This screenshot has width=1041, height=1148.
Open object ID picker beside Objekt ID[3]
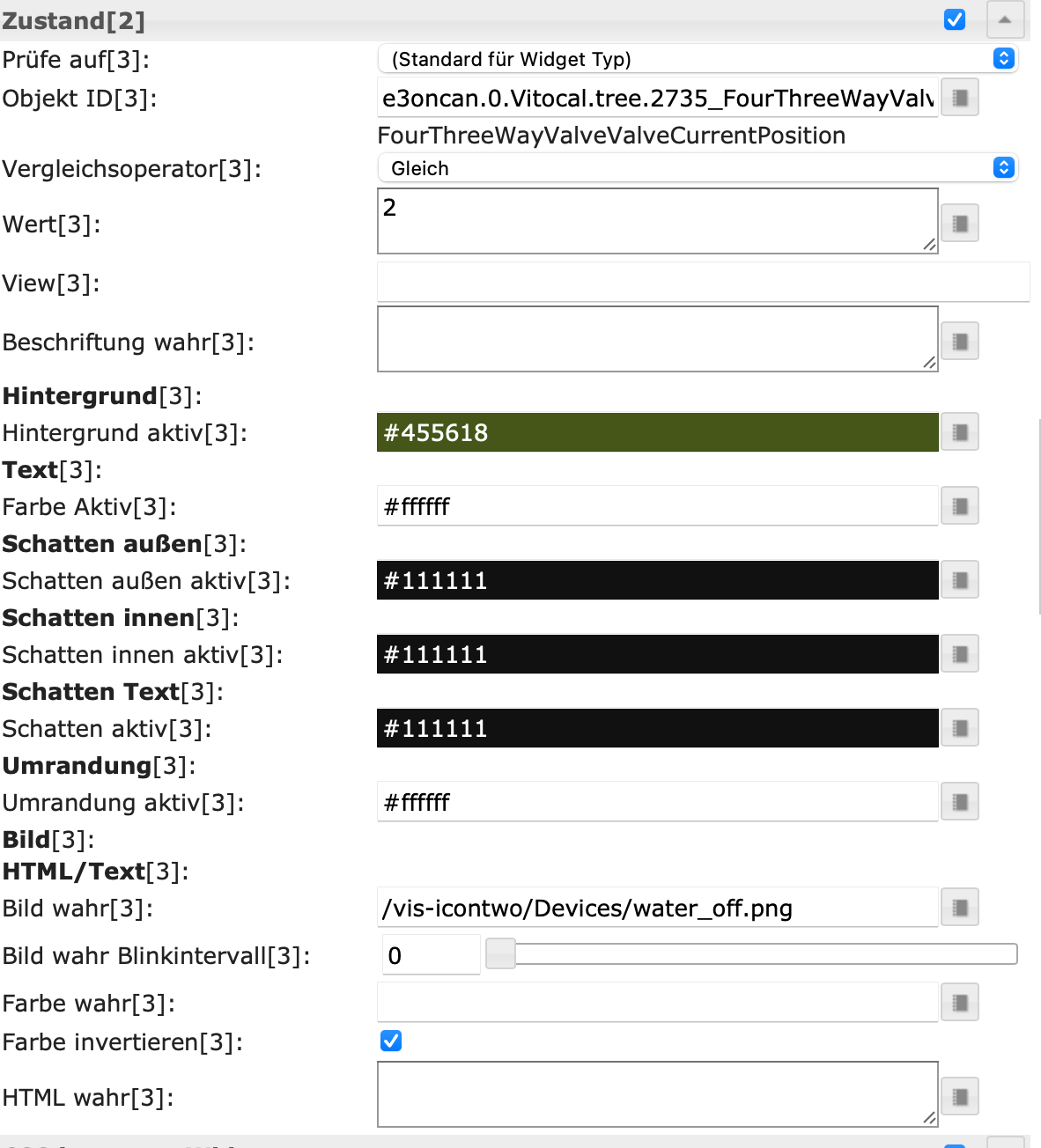pyautogui.click(x=960, y=98)
